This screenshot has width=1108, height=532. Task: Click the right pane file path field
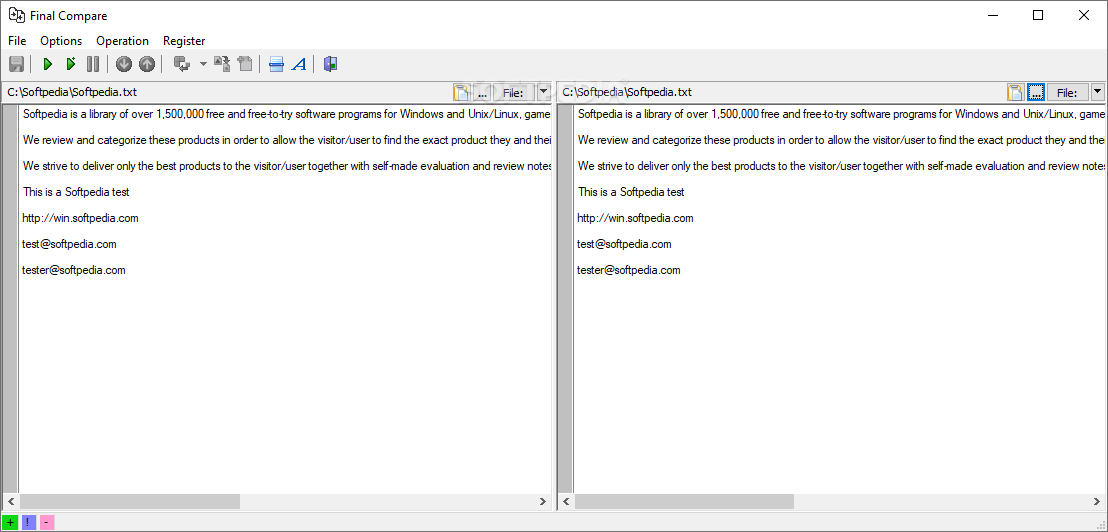pos(782,92)
